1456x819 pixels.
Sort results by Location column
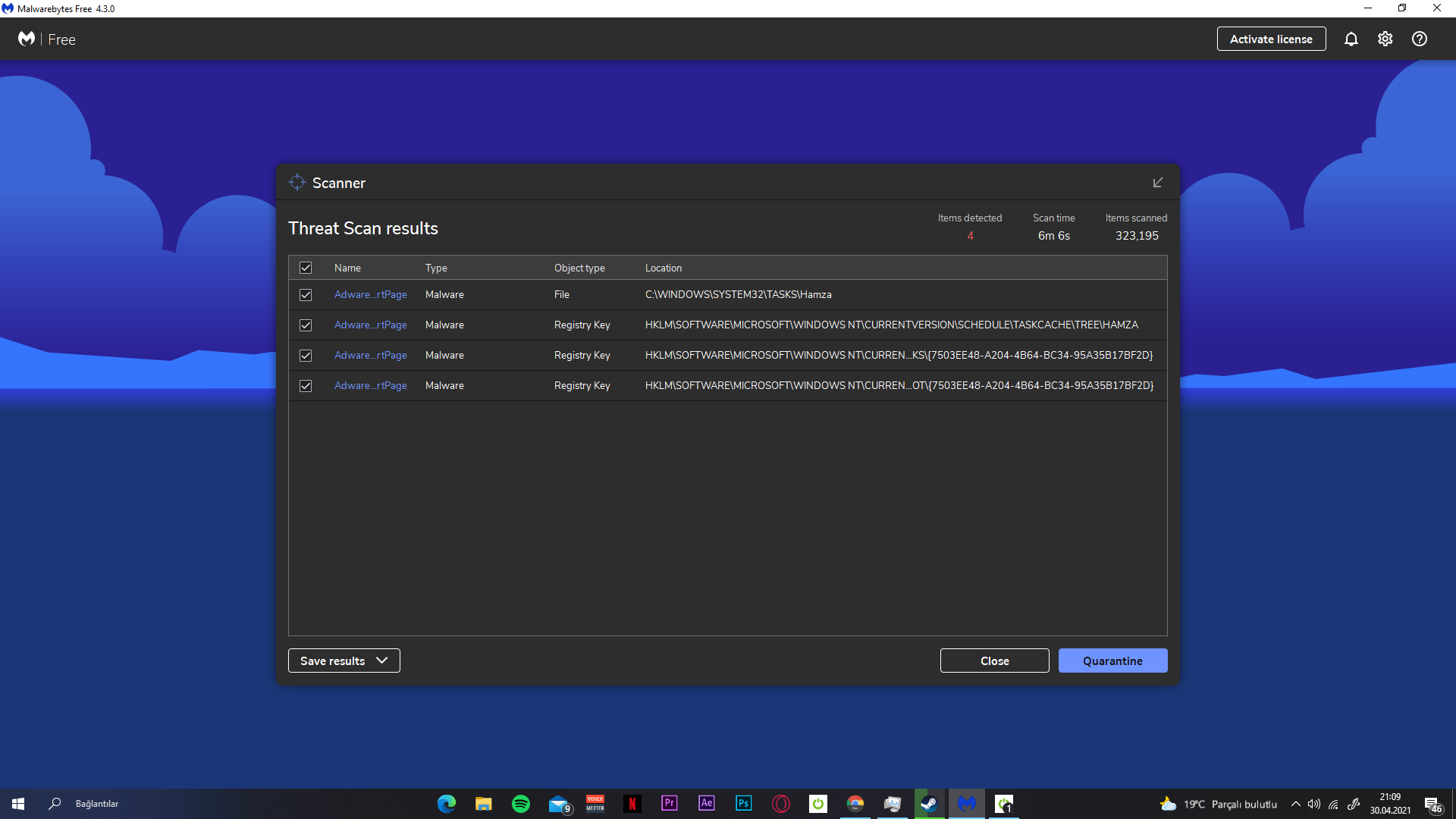click(663, 268)
